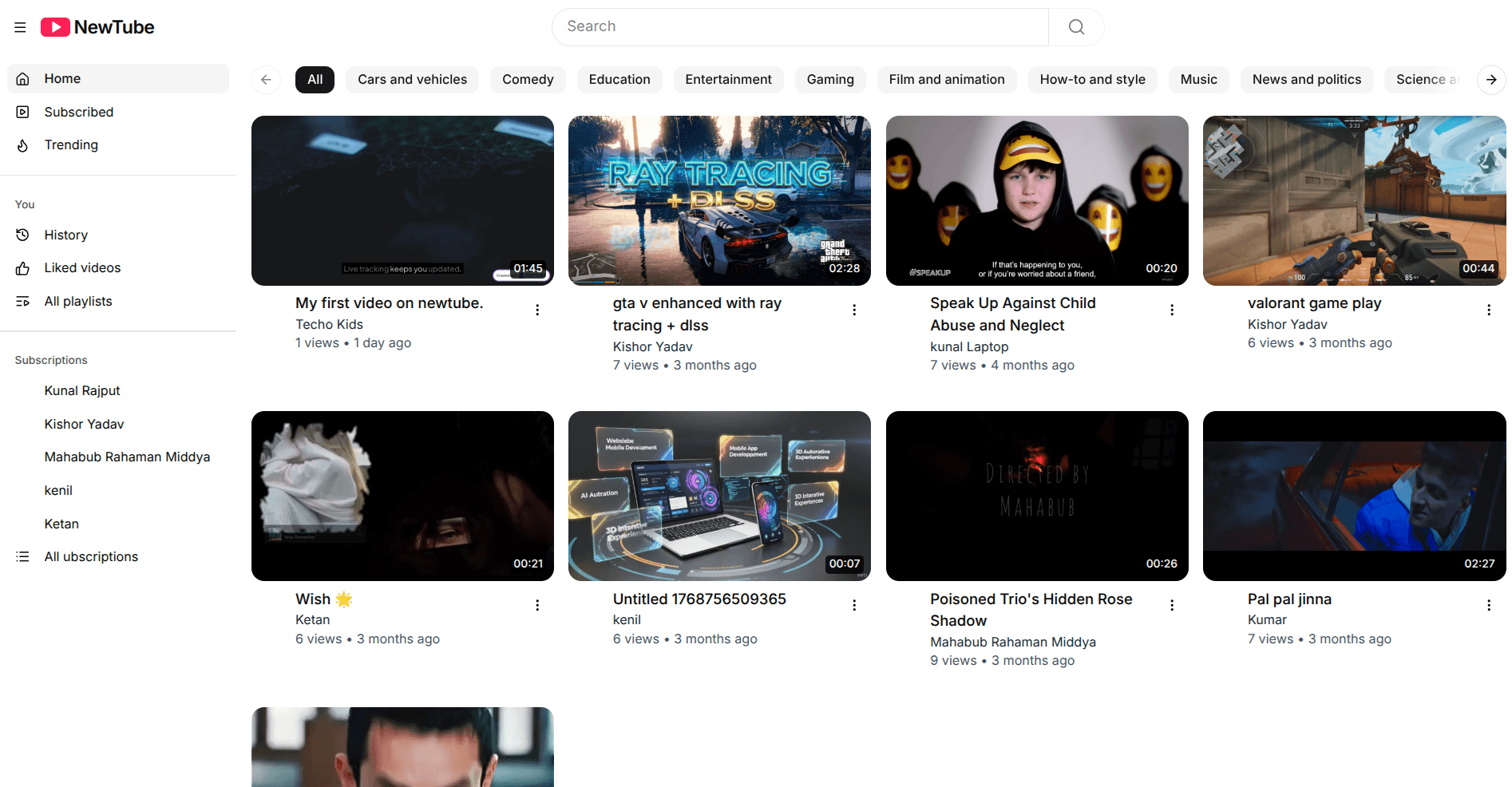
Task: Select How-to and style category
Action: [x=1092, y=80]
